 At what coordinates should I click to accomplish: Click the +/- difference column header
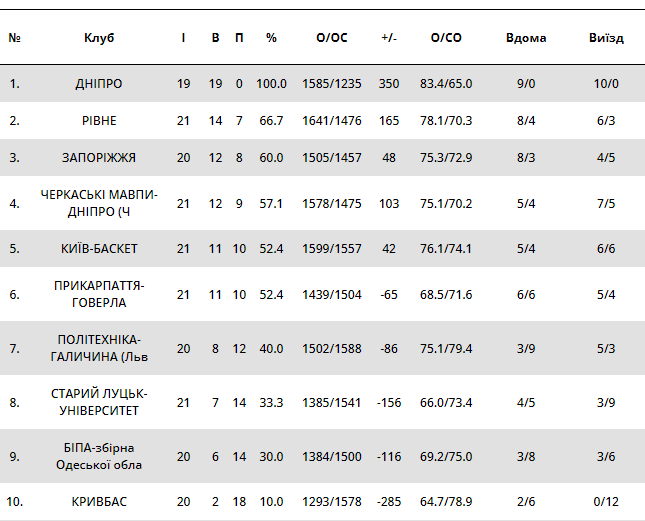[389, 38]
